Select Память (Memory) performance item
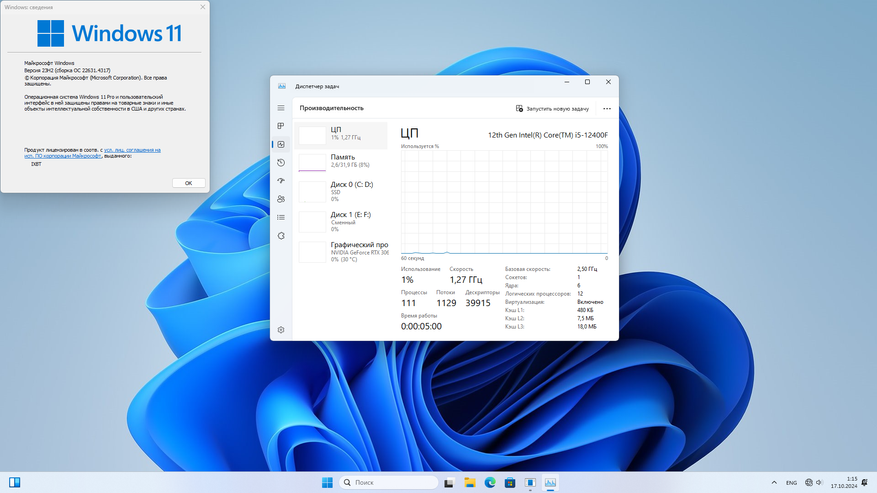 click(342, 161)
